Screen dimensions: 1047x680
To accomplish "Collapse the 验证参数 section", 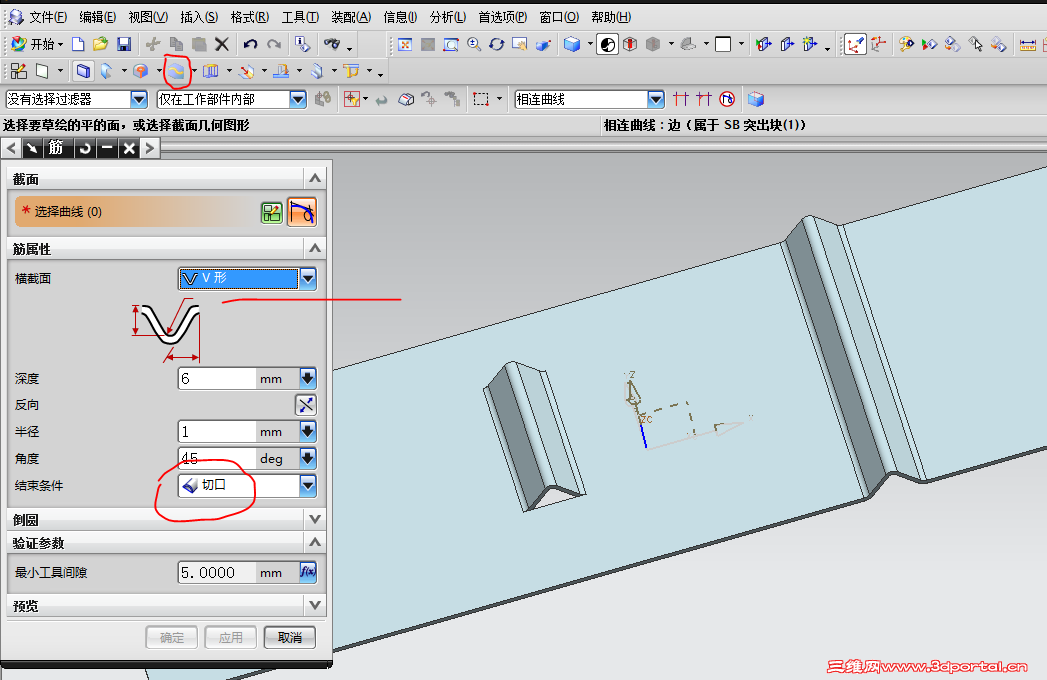I will point(315,542).
